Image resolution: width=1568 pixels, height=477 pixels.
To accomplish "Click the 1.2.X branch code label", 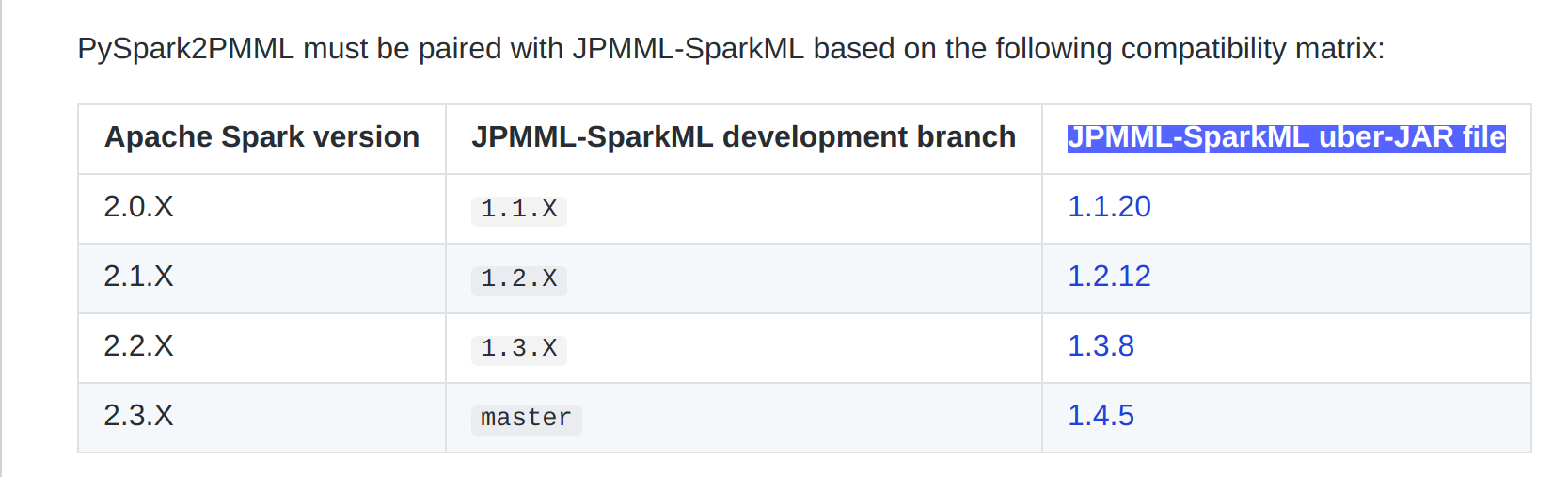I will [518, 278].
